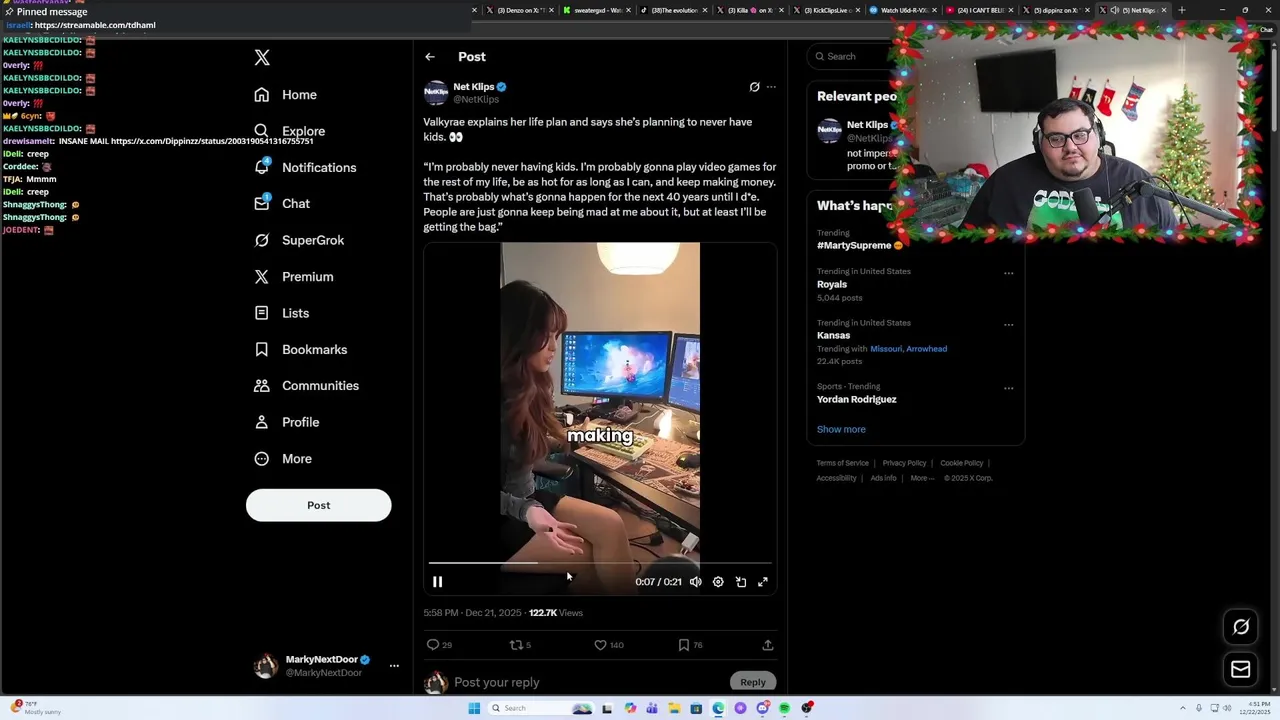Expand the video to fullscreen
Image resolution: width=1280 pixels, height=720 pixels.
763,581
